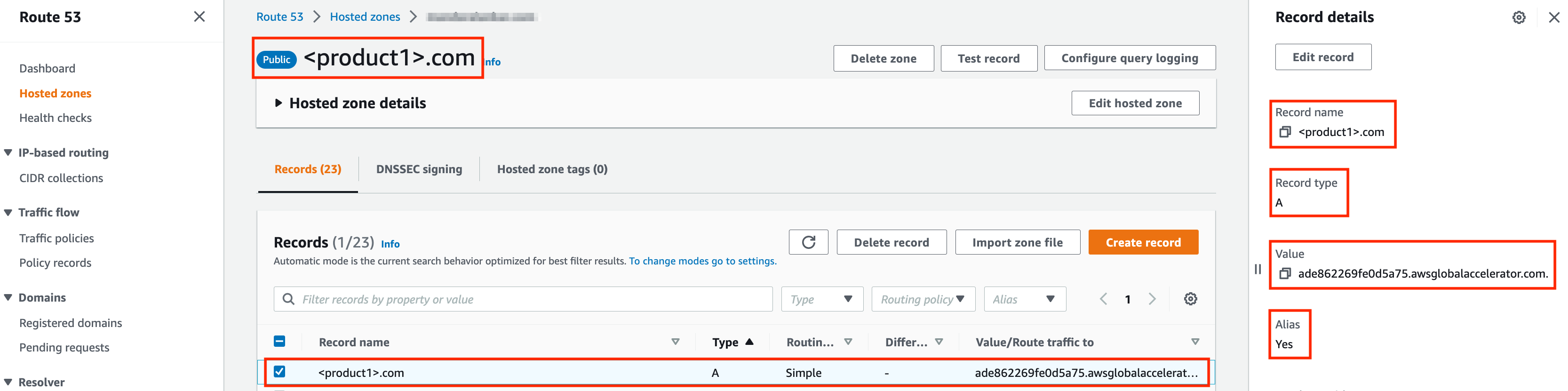Switch to the DNSSEC signing tab

pyautogui.click(x=419, y=169)
